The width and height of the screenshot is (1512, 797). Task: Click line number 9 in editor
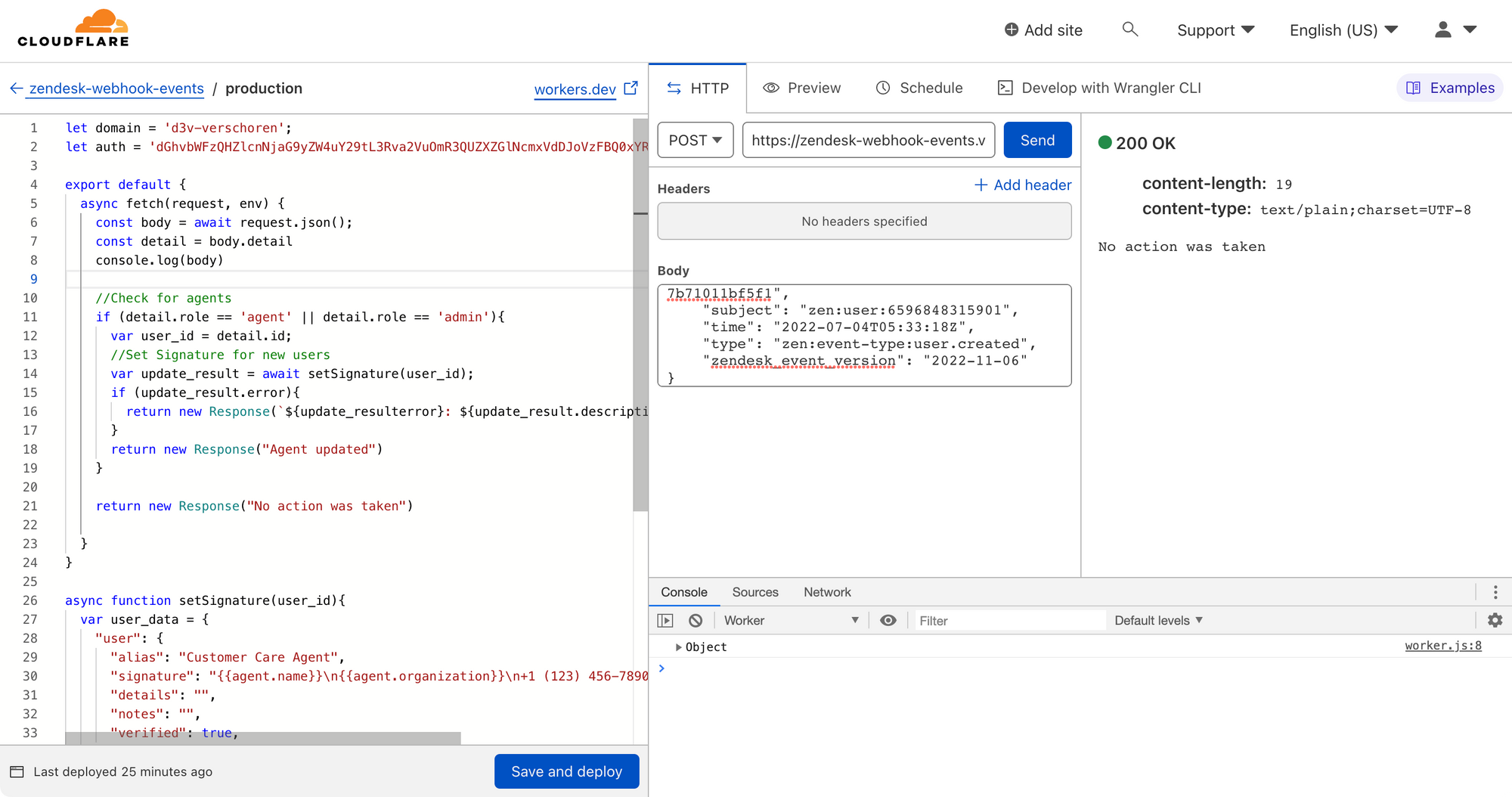33,279
